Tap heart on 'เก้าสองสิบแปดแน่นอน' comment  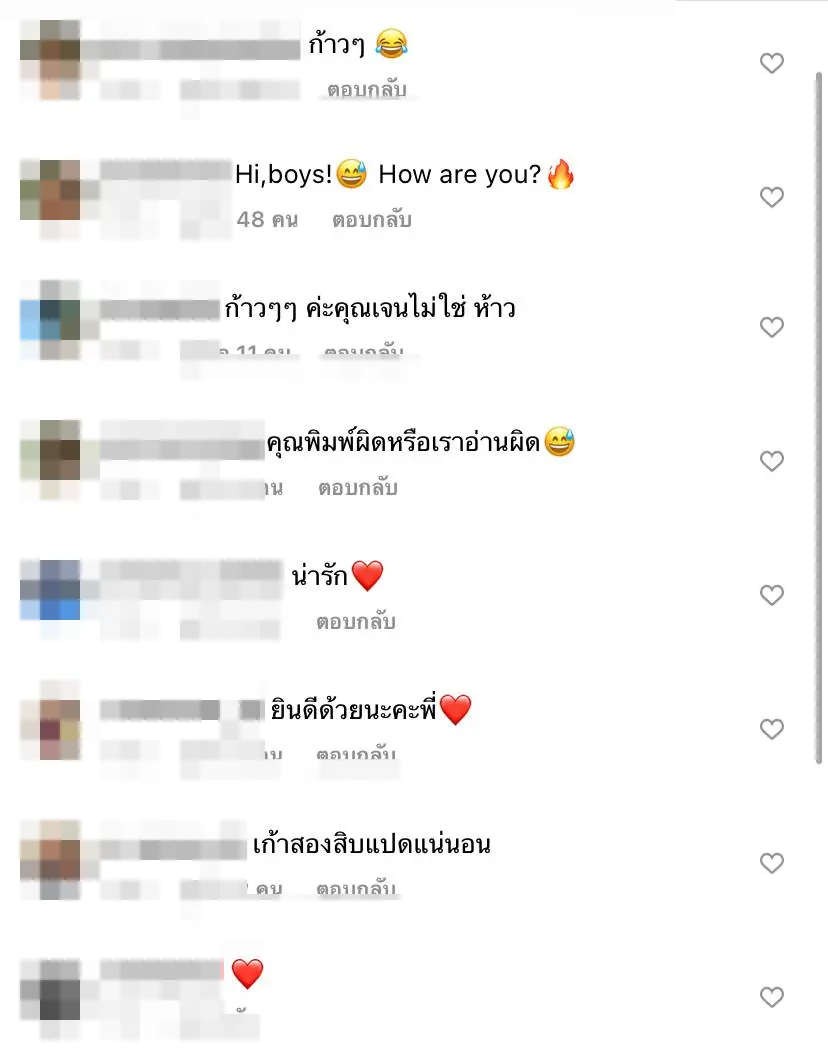tap(772, 863)
